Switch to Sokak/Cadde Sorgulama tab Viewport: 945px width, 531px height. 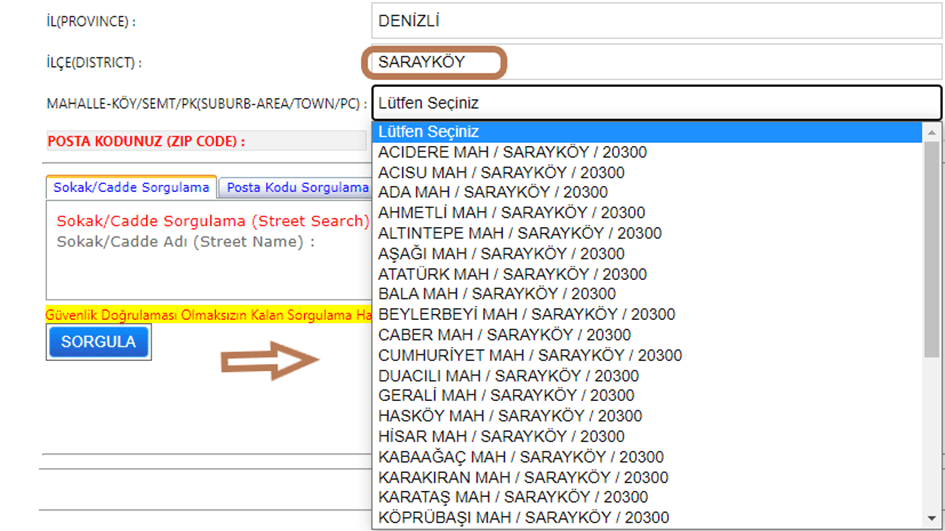[129, 187]
